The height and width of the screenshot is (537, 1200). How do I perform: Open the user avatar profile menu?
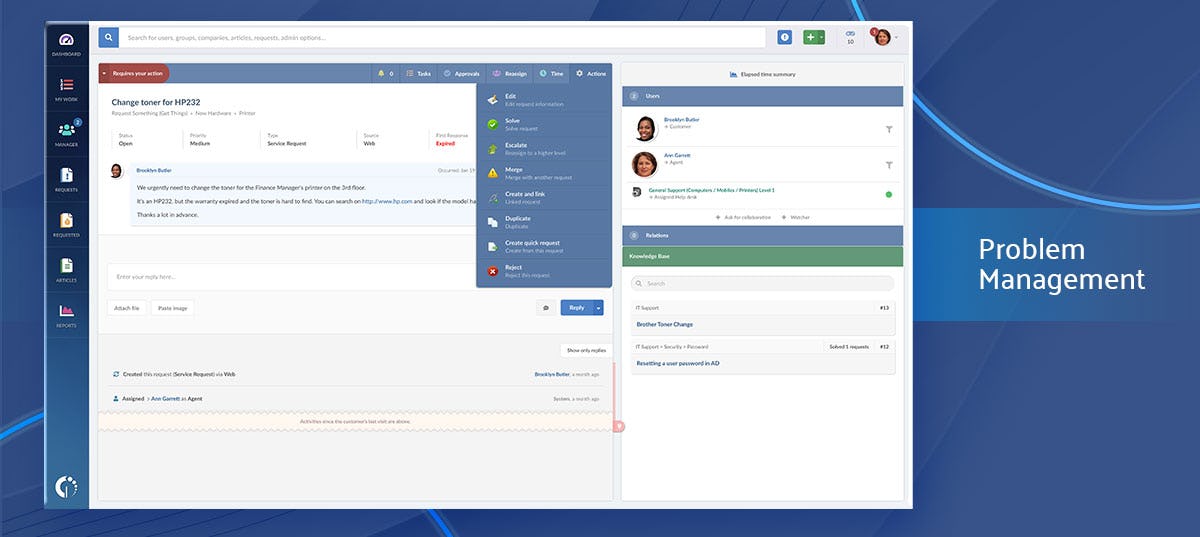[x=884, y=37]
